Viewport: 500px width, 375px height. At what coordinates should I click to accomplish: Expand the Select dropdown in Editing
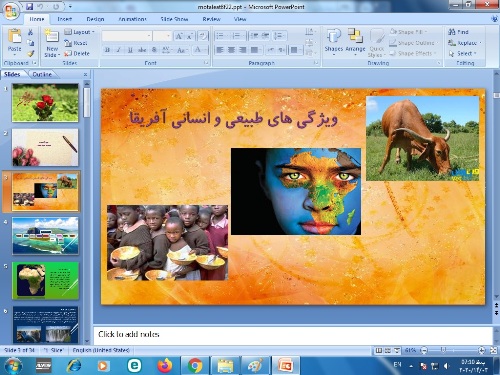click(462, 53)
